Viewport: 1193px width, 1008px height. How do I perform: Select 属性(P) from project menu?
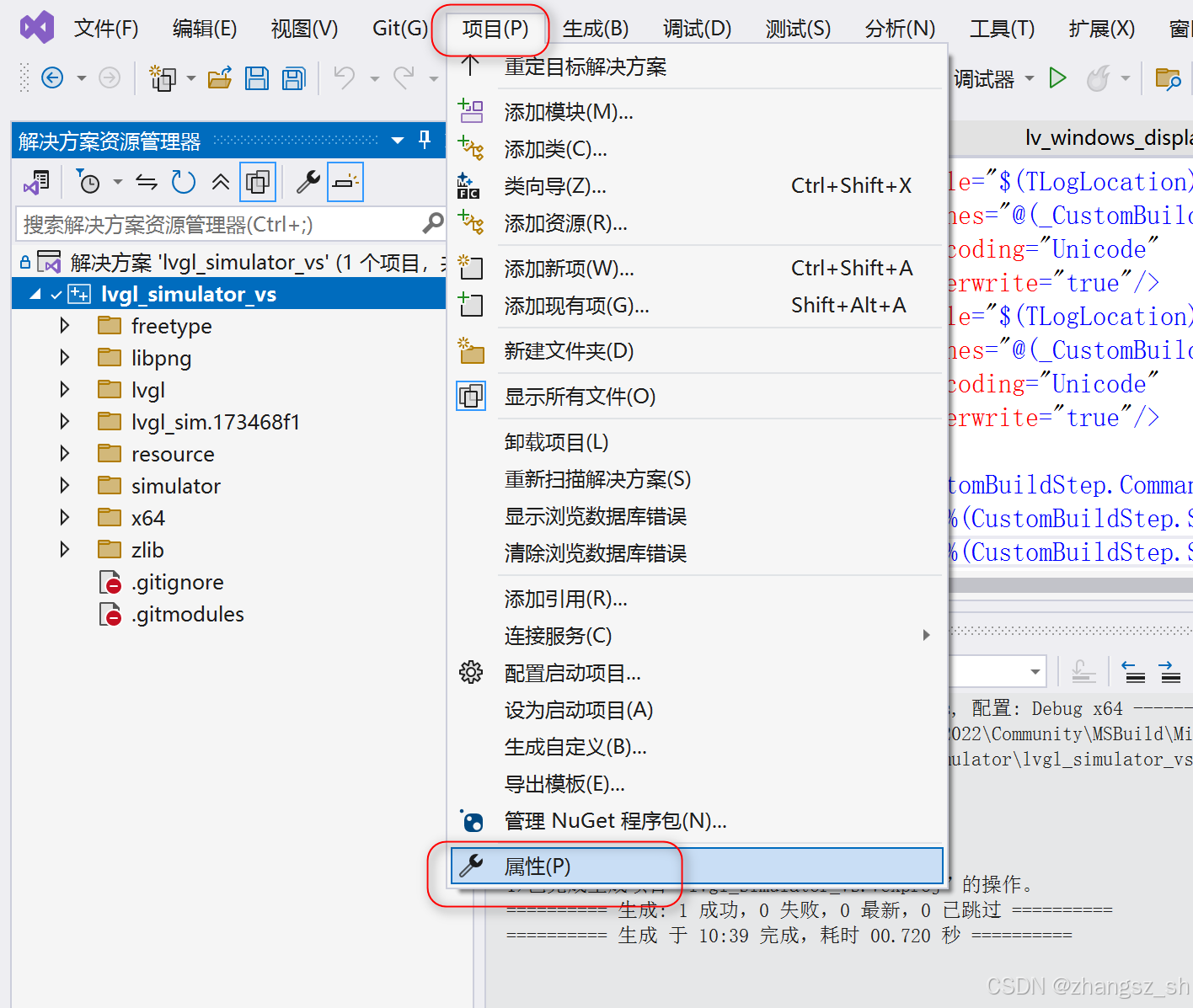697,866
